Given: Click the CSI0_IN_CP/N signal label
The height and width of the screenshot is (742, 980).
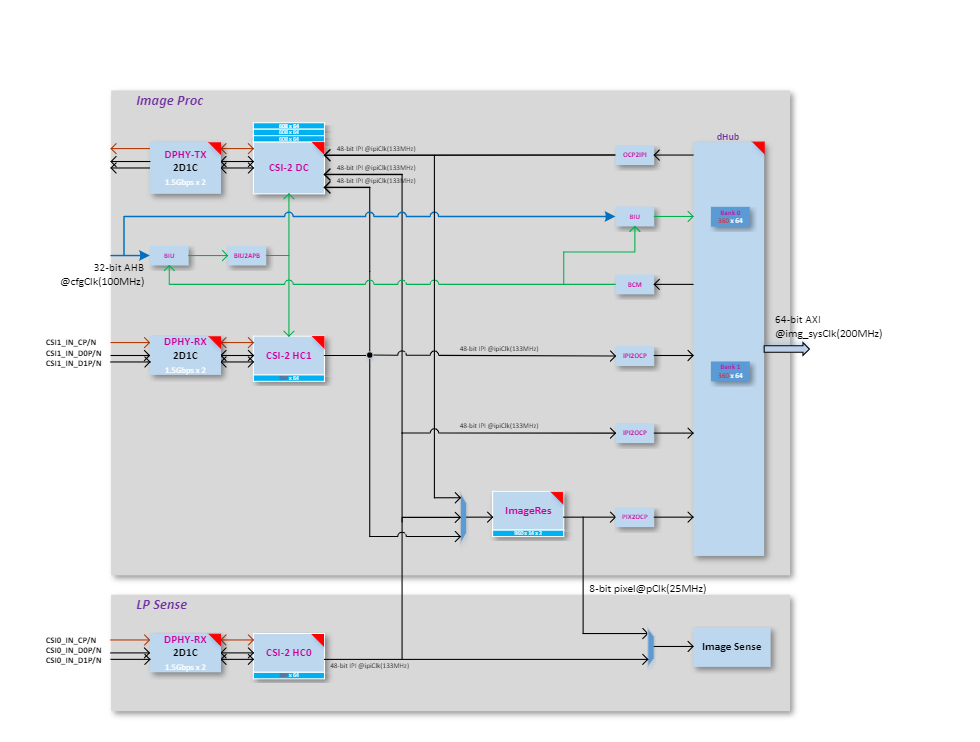Looking at the screenshot, I should 70,639.
